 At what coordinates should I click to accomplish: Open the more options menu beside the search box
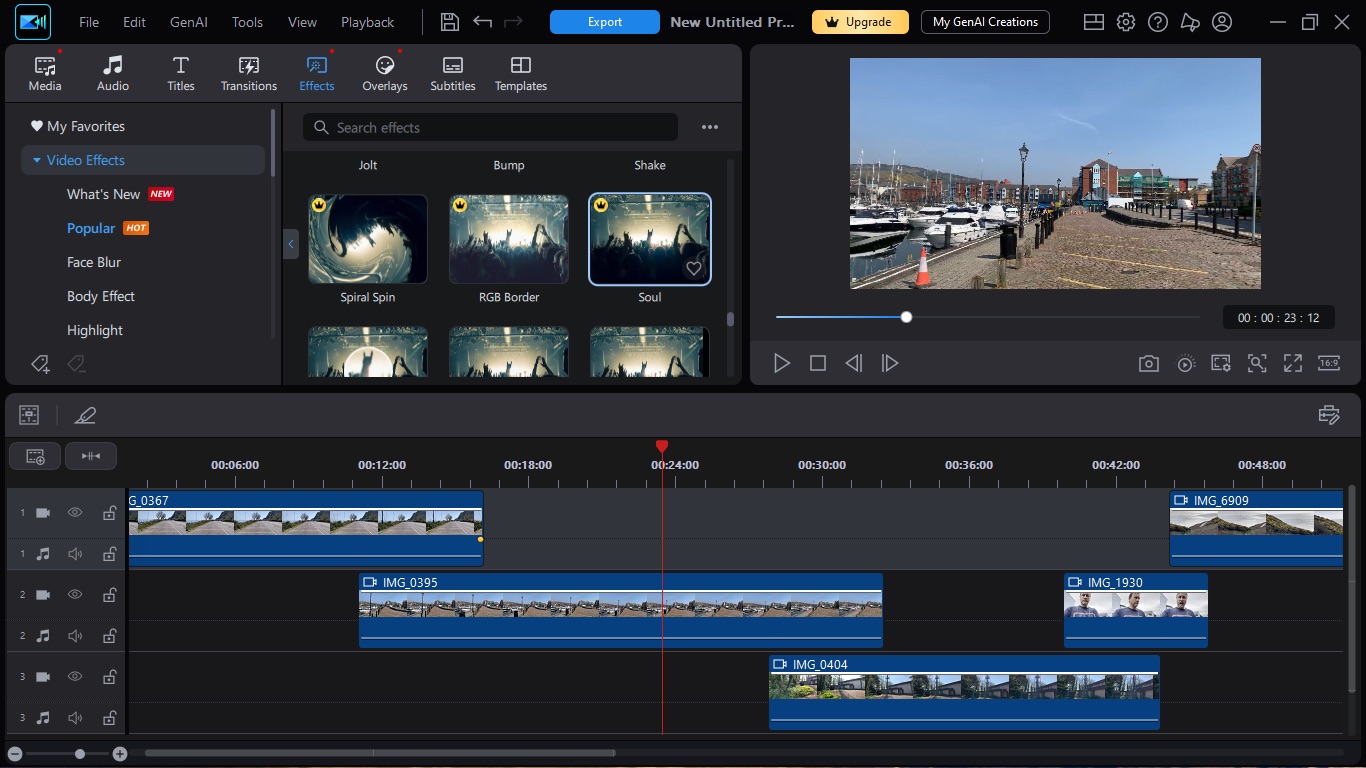(710, 127)
